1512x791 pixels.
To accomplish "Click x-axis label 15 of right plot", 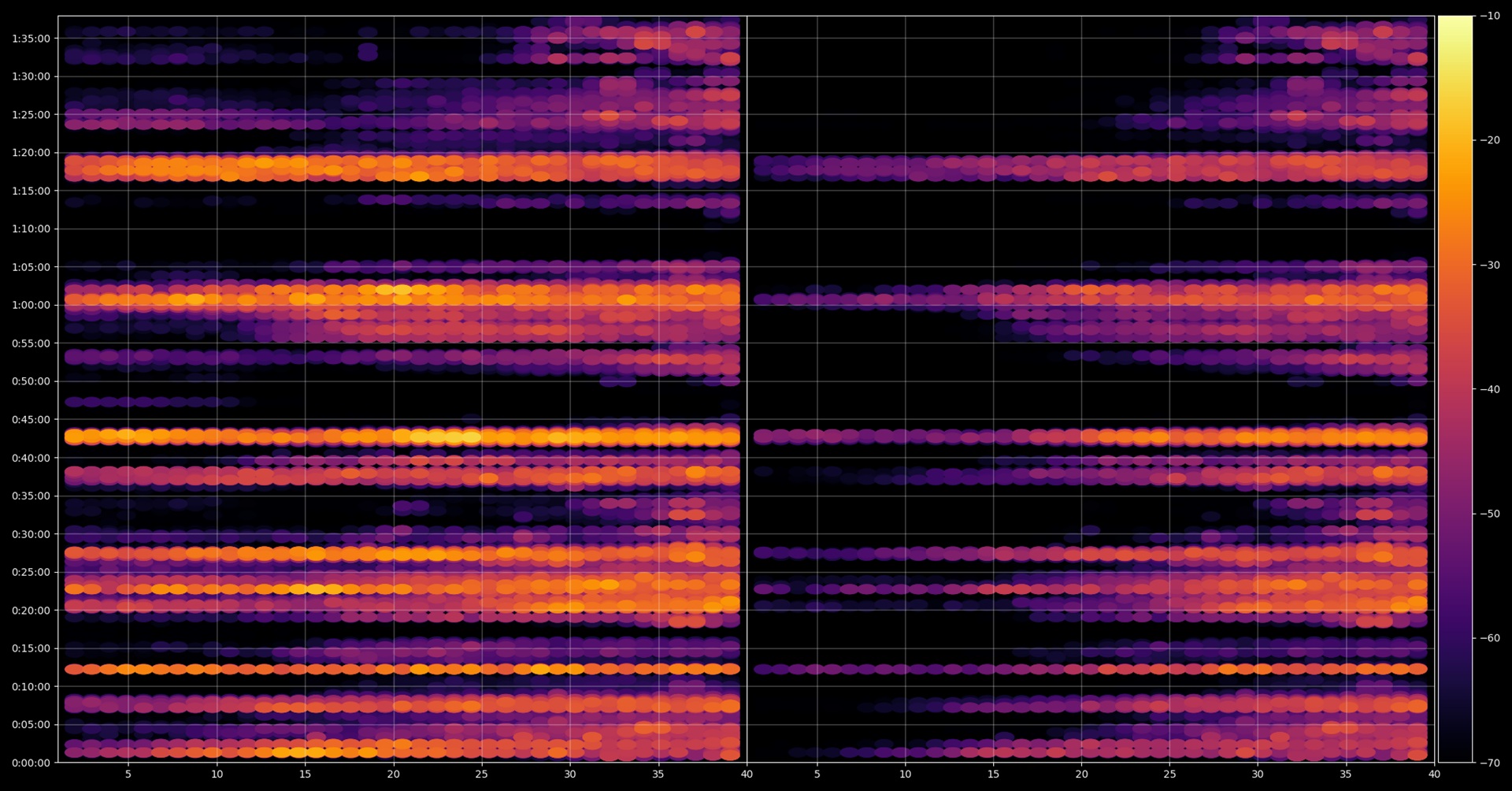I will coord(993,774).
